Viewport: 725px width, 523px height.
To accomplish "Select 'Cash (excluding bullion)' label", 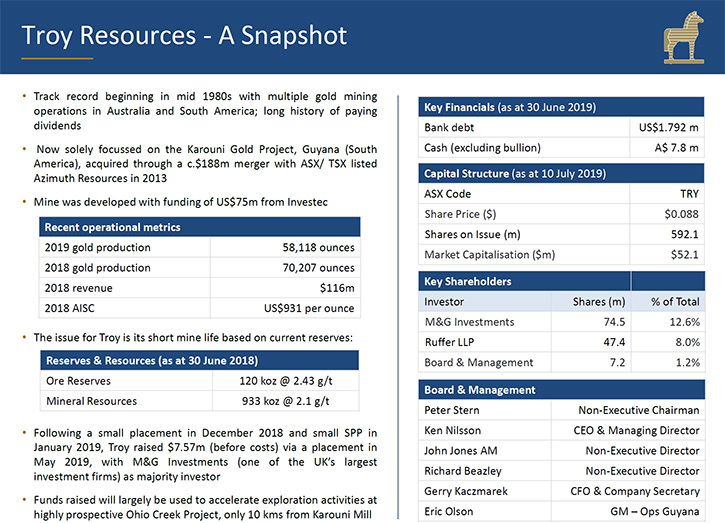I will coord(482,148).
